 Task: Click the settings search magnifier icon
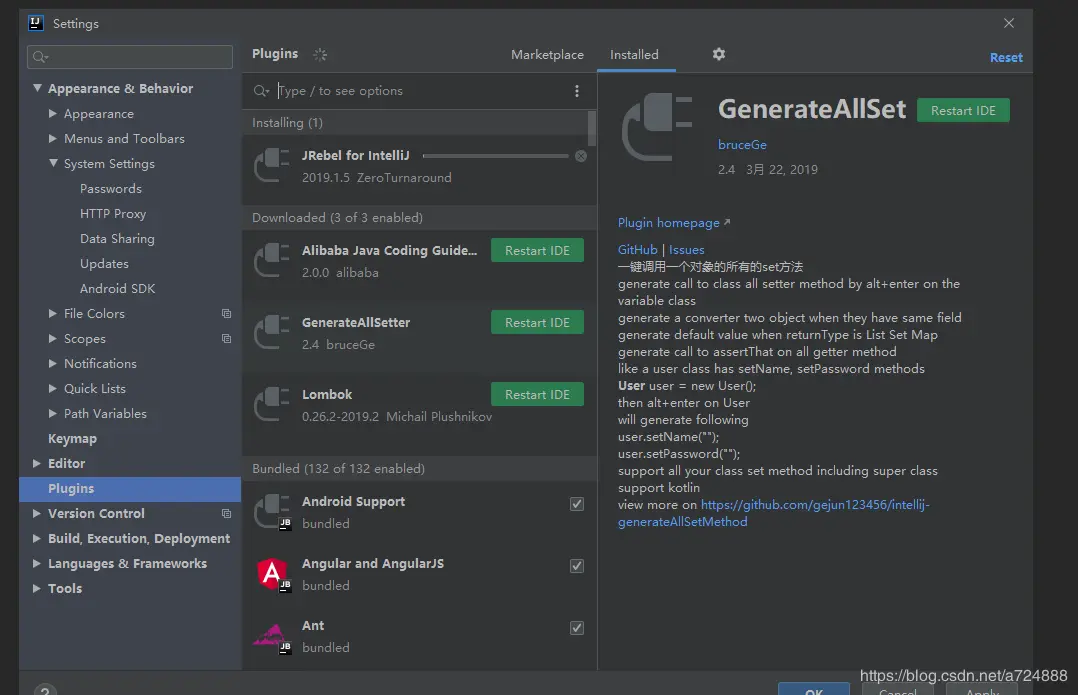41,57
